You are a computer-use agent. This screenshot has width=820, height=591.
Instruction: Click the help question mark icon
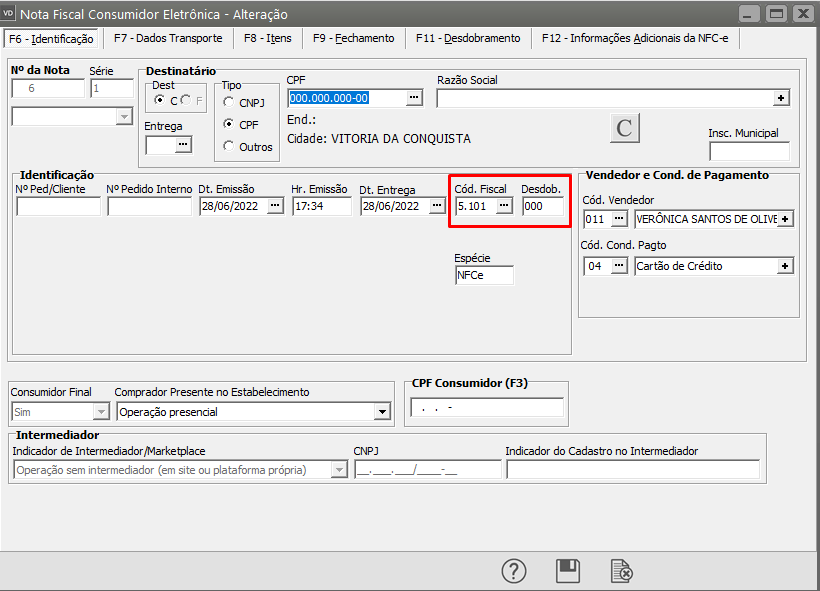pyautogui.click(x=513, y=571)
